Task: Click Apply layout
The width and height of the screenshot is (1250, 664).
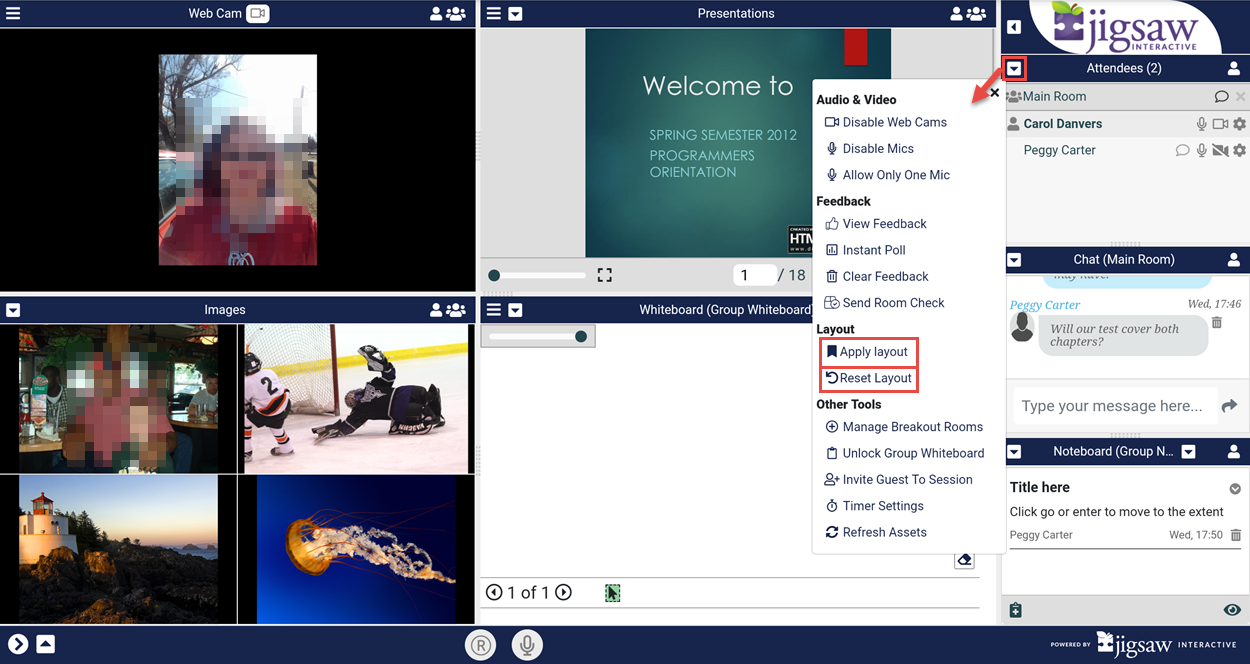Action: click(872, 352)
